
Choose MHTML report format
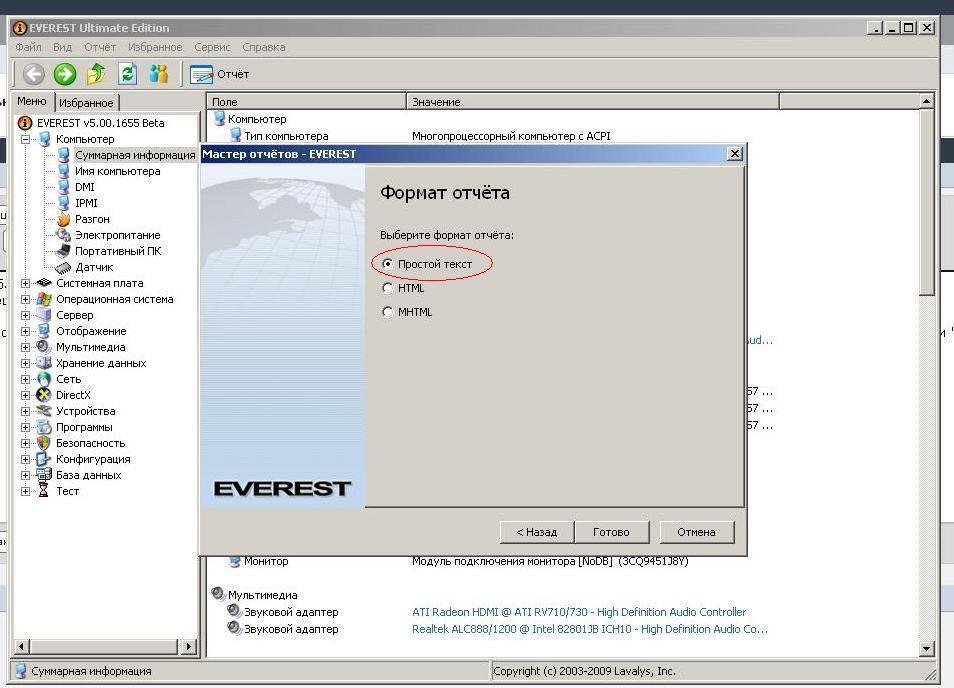point(388,312)
